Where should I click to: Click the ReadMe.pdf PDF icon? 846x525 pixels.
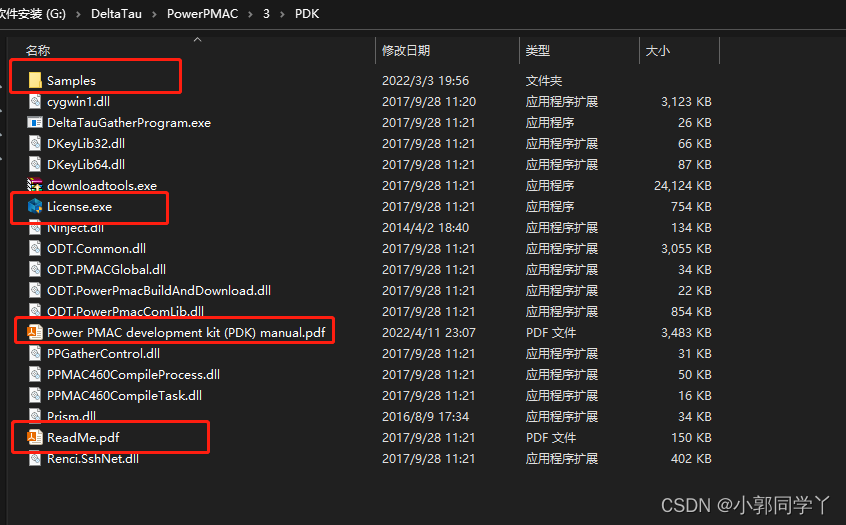pyautogui.click(x=35, y=437)
